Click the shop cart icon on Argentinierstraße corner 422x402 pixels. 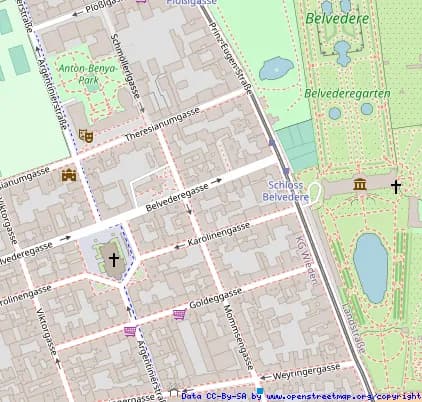[x=130, y=331]
